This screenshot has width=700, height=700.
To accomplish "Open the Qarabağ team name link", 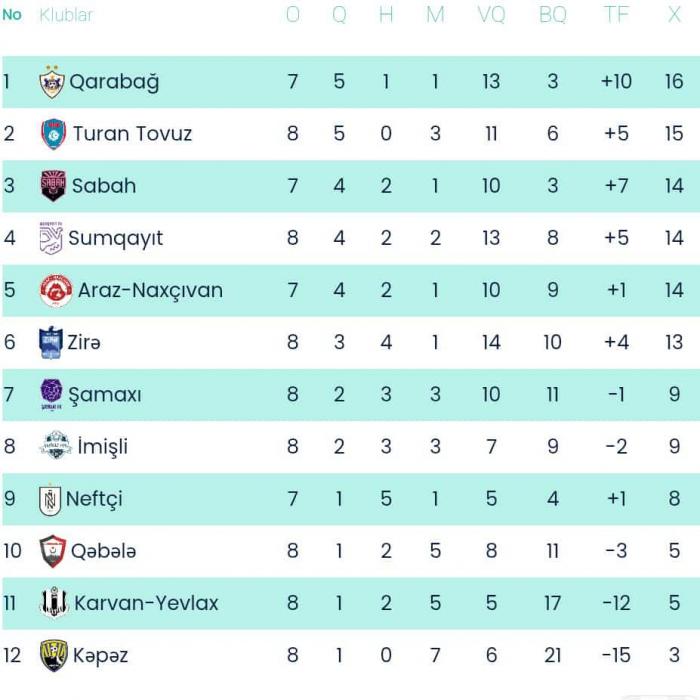I will 114,82.
